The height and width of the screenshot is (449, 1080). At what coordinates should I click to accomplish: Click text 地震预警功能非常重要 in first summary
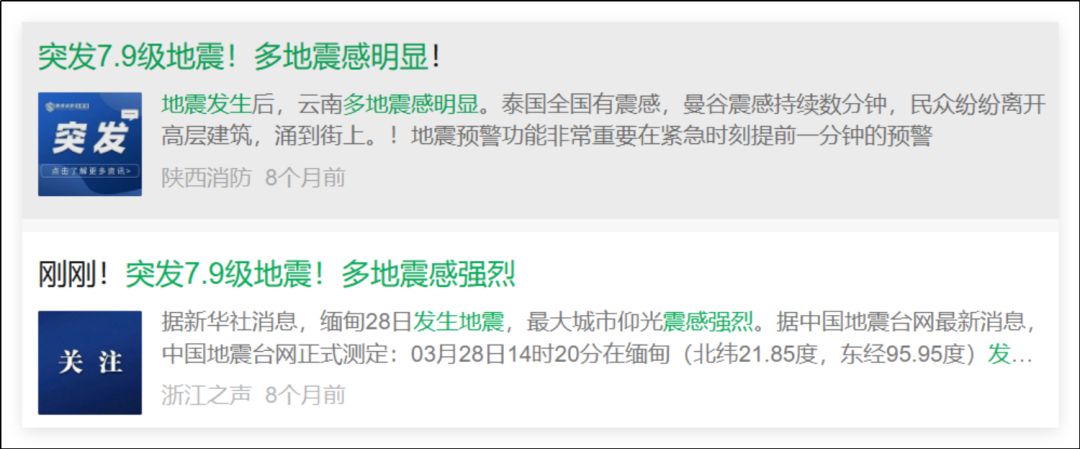pos(525,136)
